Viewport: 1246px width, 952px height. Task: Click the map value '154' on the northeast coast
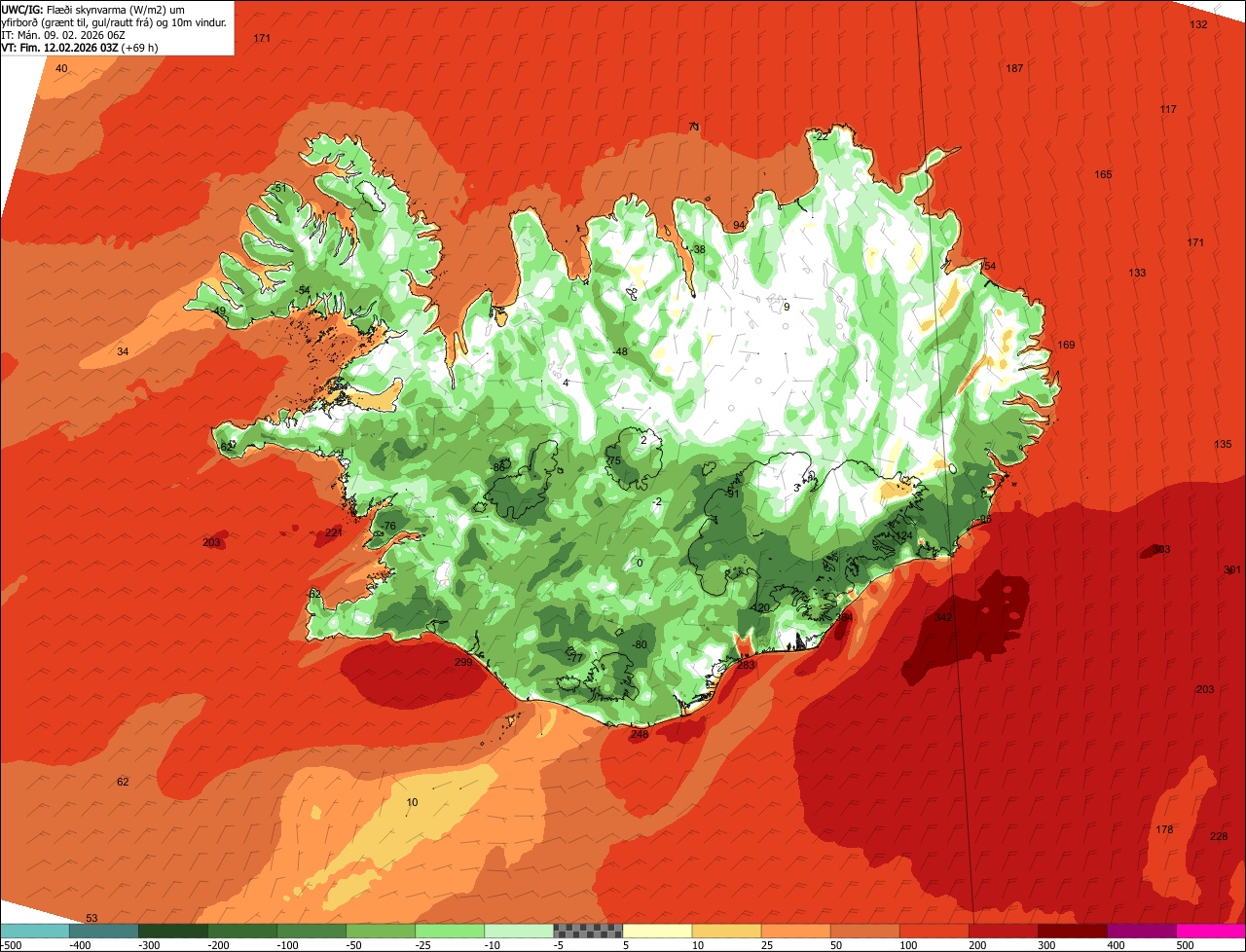[x=987, y=266]
